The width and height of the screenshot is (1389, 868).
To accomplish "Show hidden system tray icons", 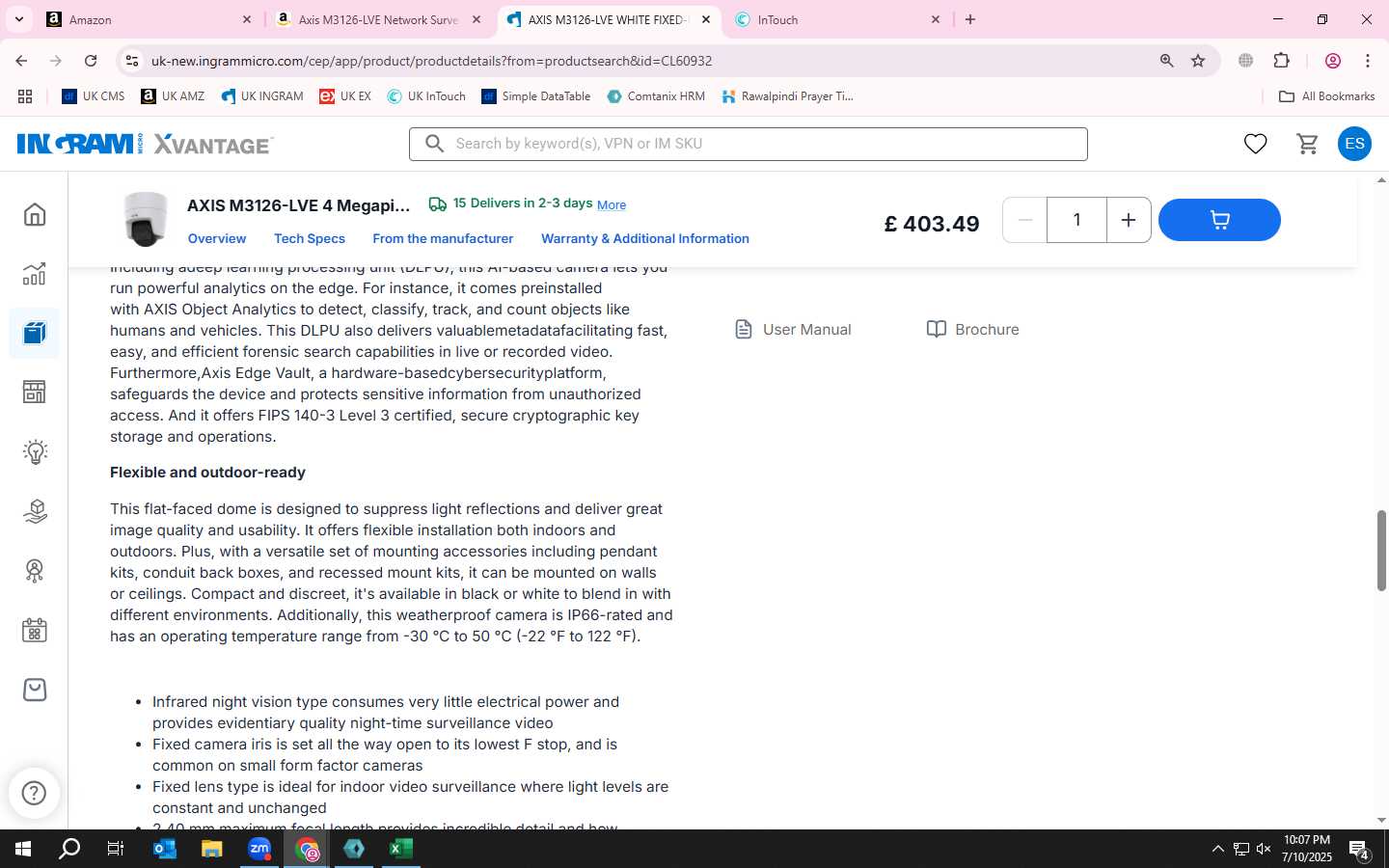I will pos(1217,849).
